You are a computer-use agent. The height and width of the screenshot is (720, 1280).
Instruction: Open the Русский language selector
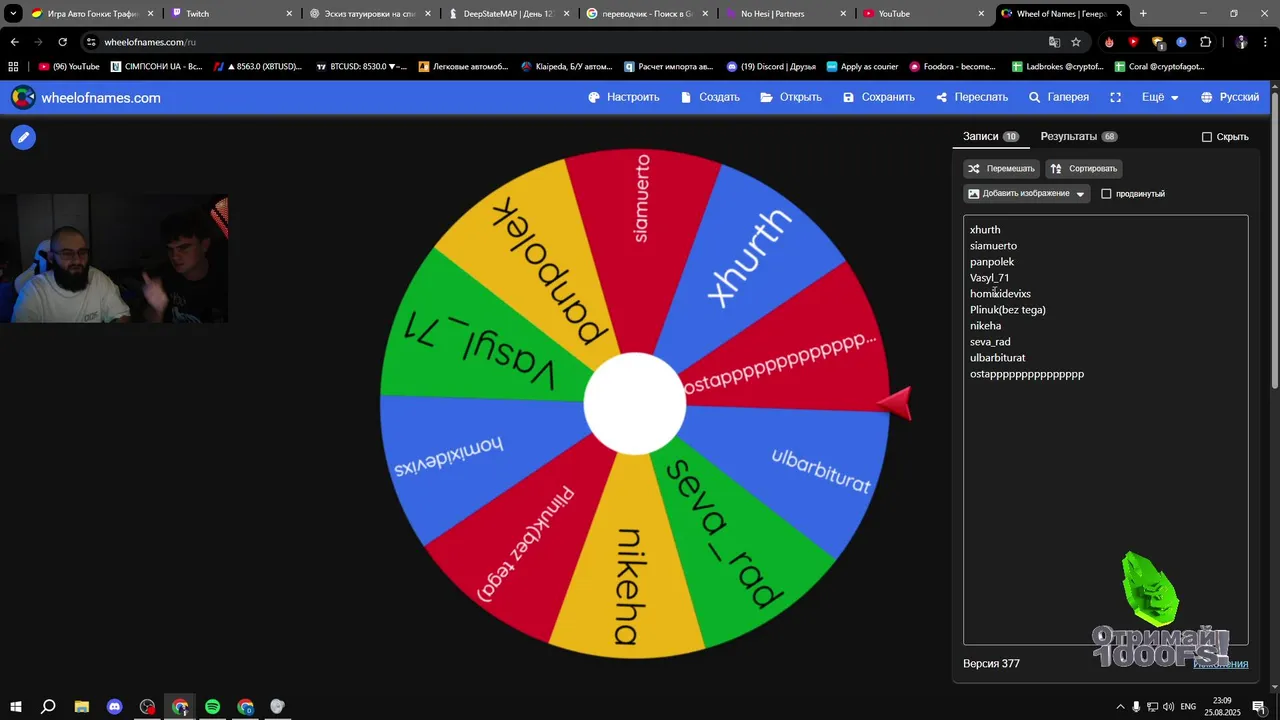(x=1230, y=97)
